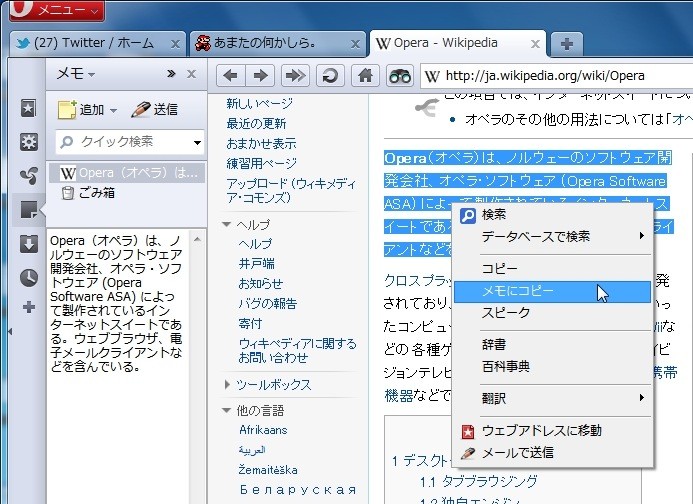The height and width of the screenshot is (504, 693).
Task: Open the 追加 dropdown arrow
Action: pyautogui.click(x=114, y=110)
